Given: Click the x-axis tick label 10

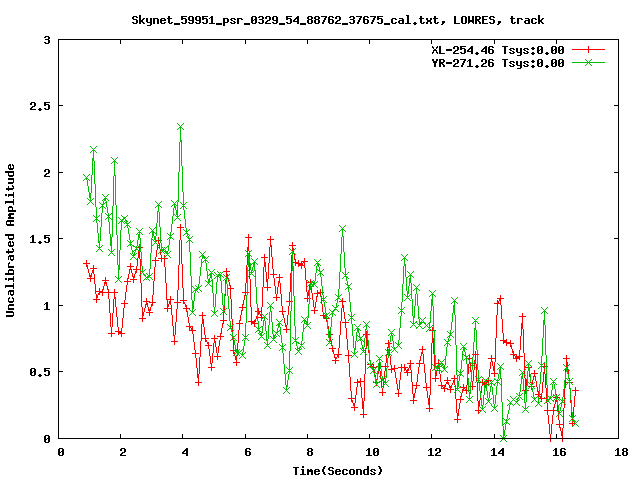Looking at the screenshot, I should 372,452.
